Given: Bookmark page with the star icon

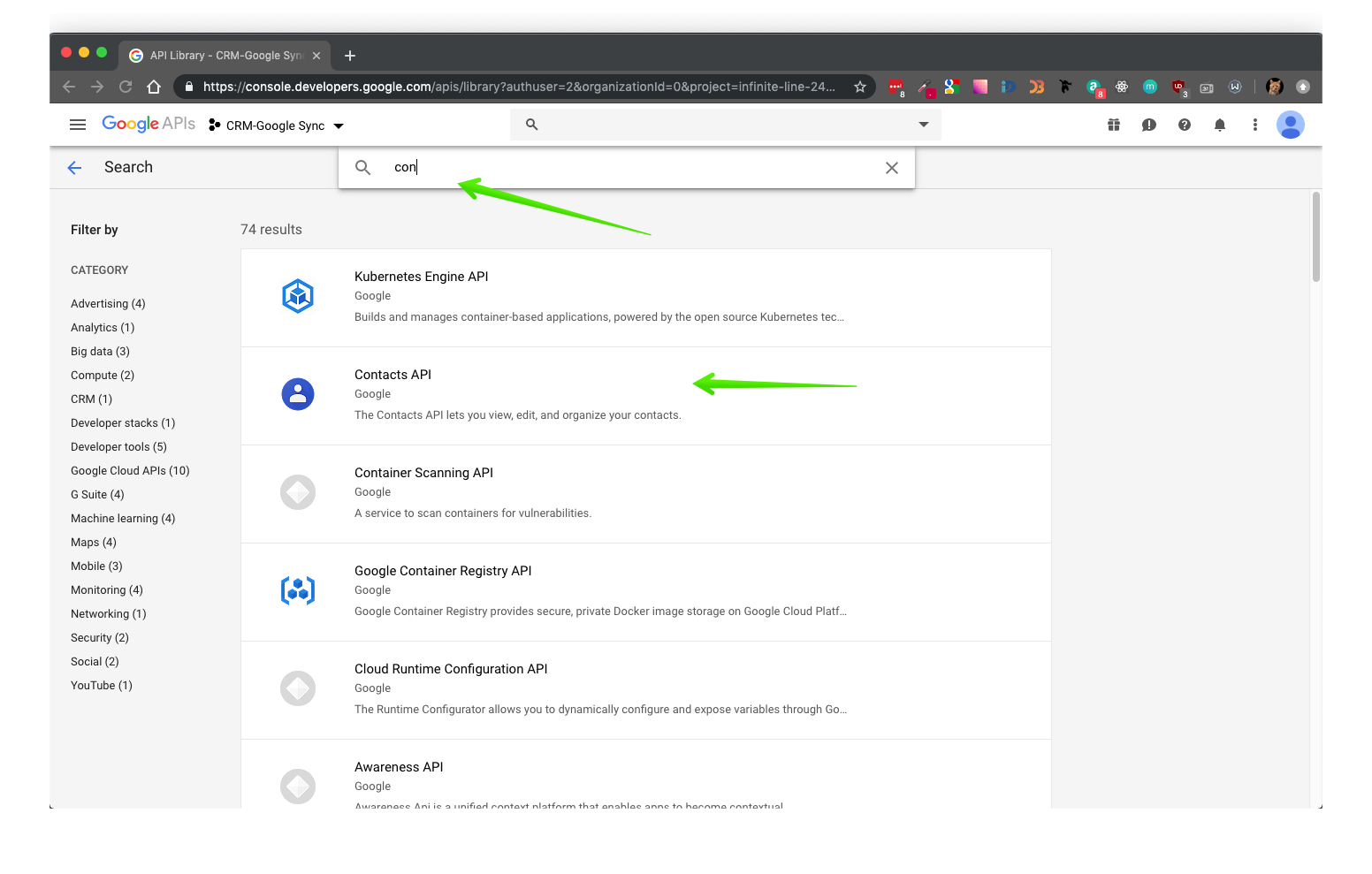Looking at the screenshot, I should (x=860, y=87).
